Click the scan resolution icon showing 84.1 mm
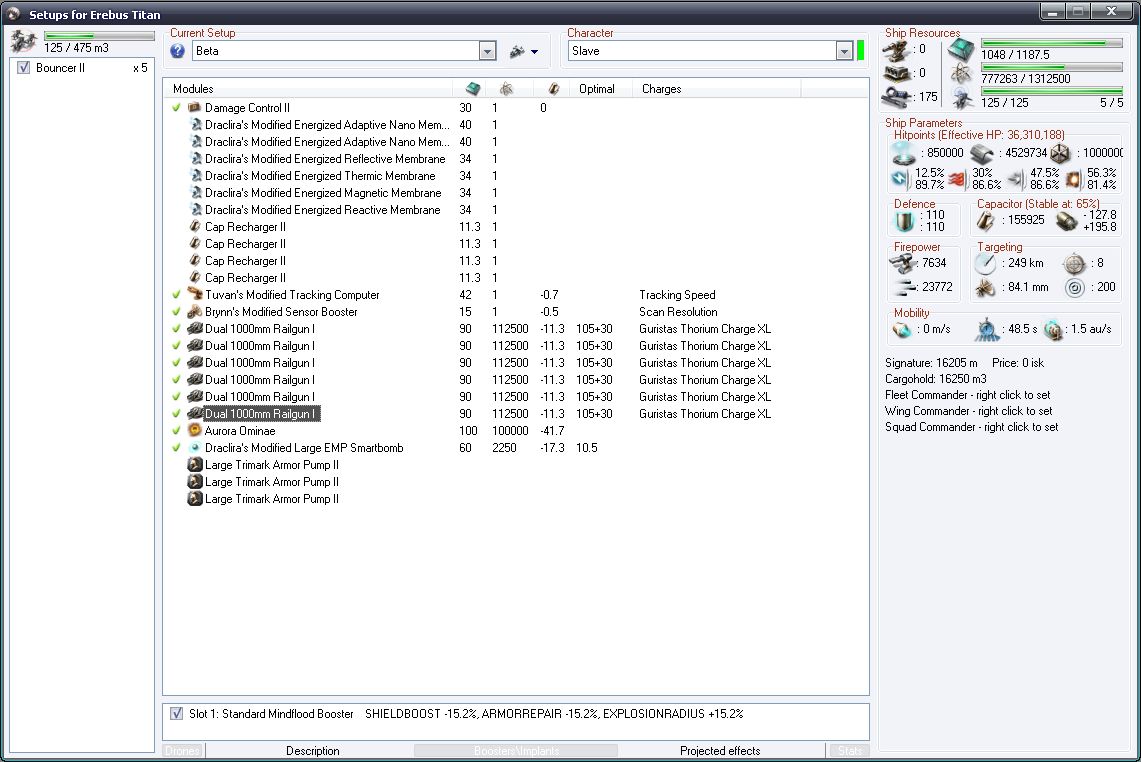 [x=985, y=287]
